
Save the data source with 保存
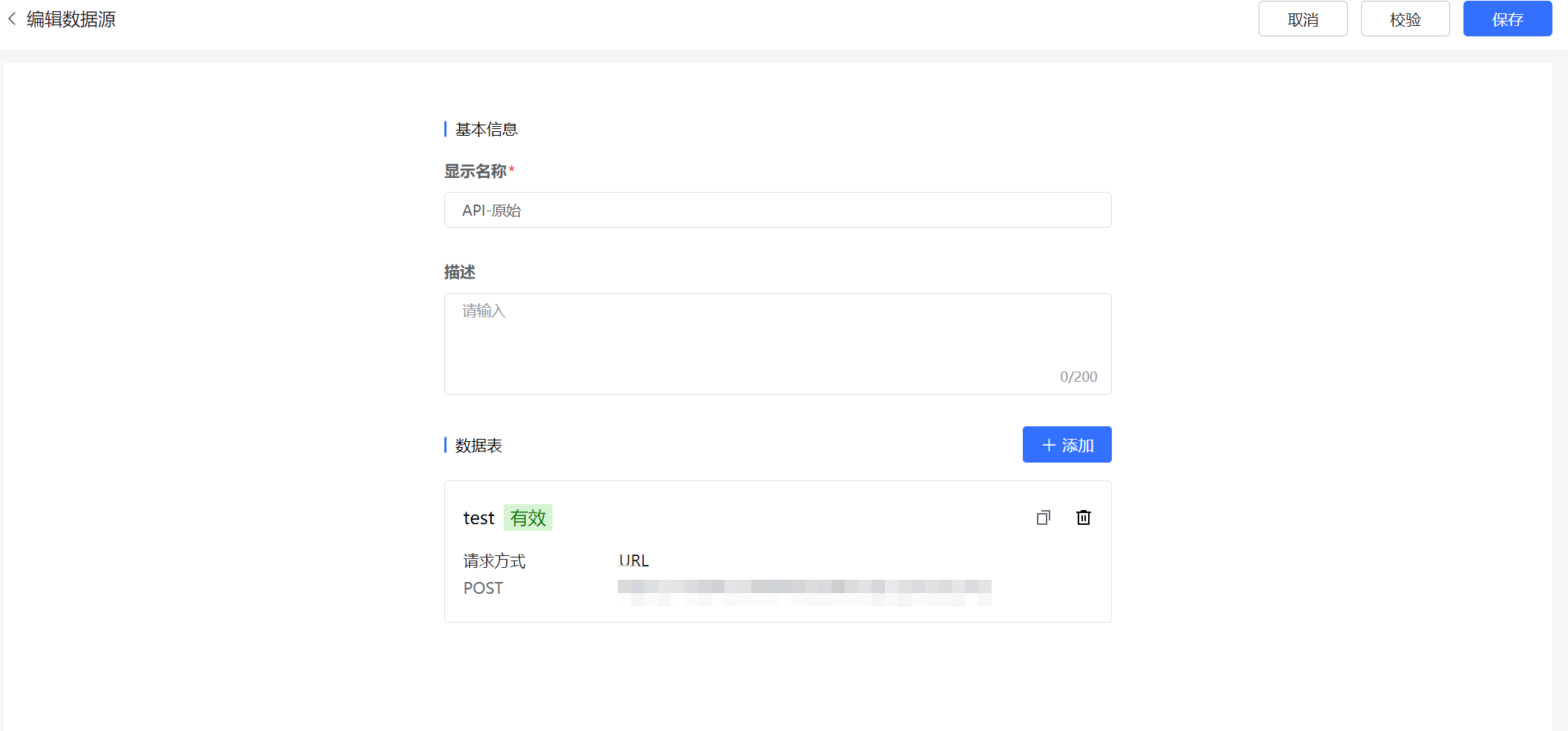pyautogui.click(x=1507, y=19)
